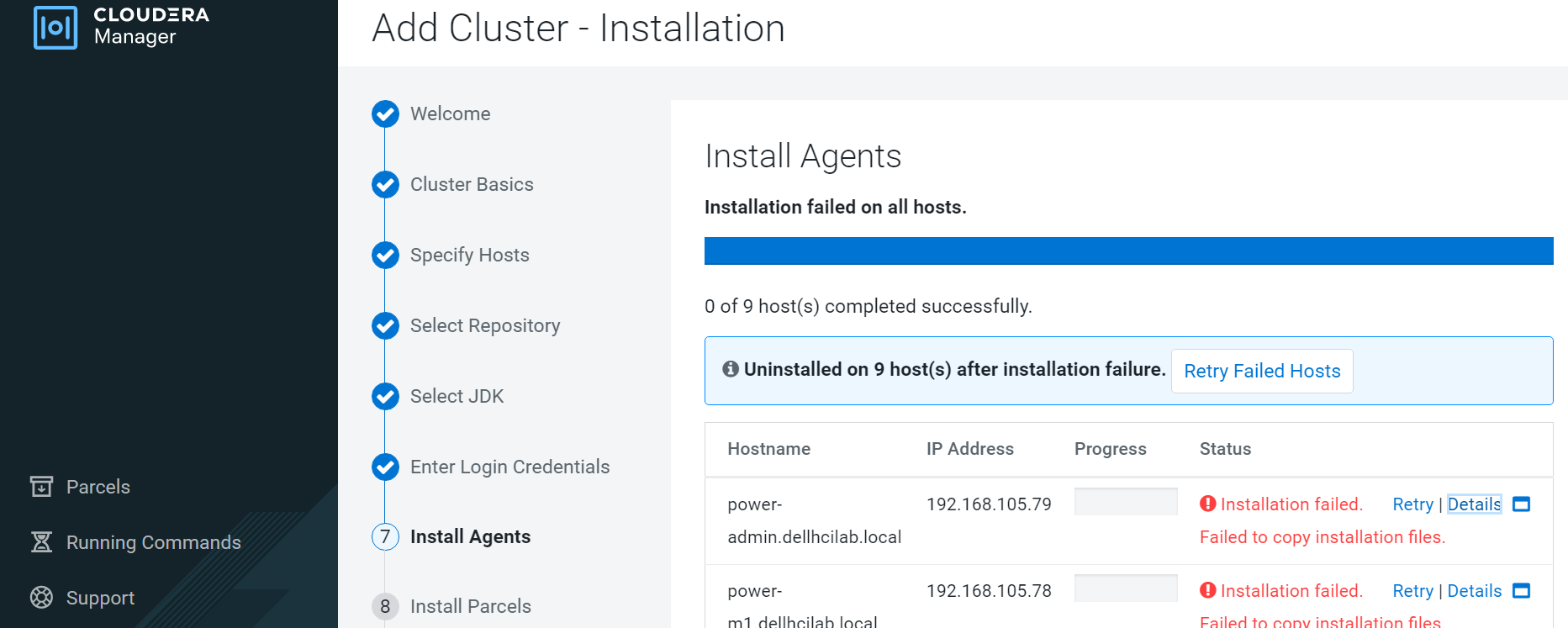Select the Enter Login Credentials step
This screenshot has height=628, width=1568.
pos(509,467)
